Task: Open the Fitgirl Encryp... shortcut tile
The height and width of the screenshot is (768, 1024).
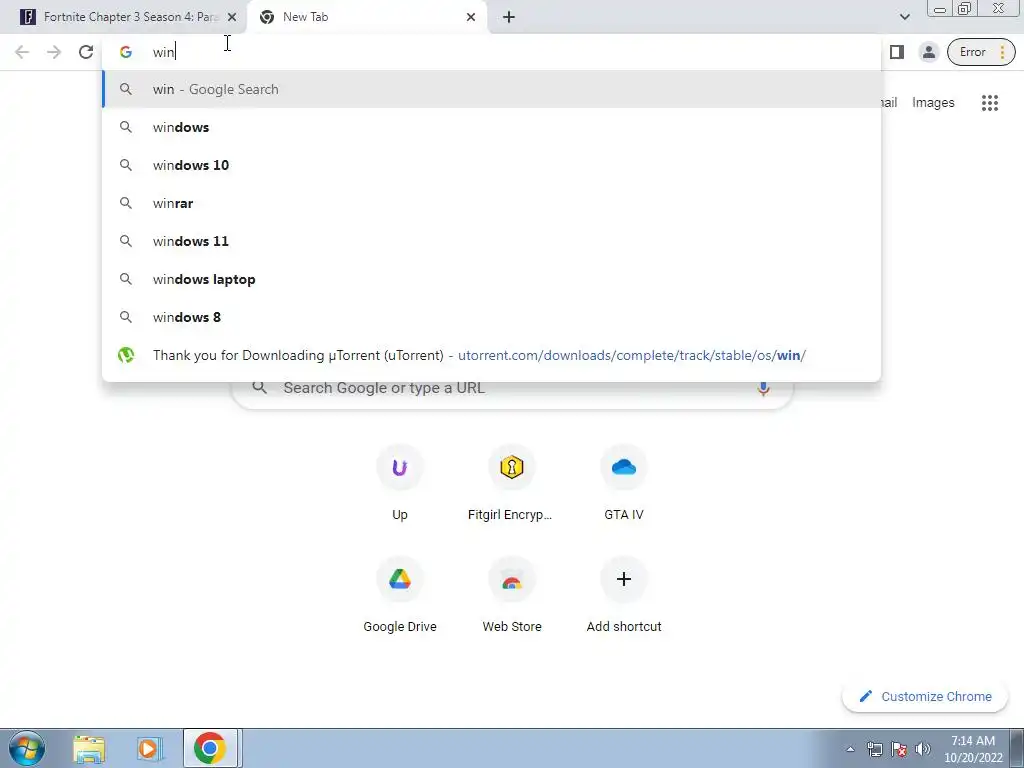Action: pyautogui.click(x=511, y=483)
